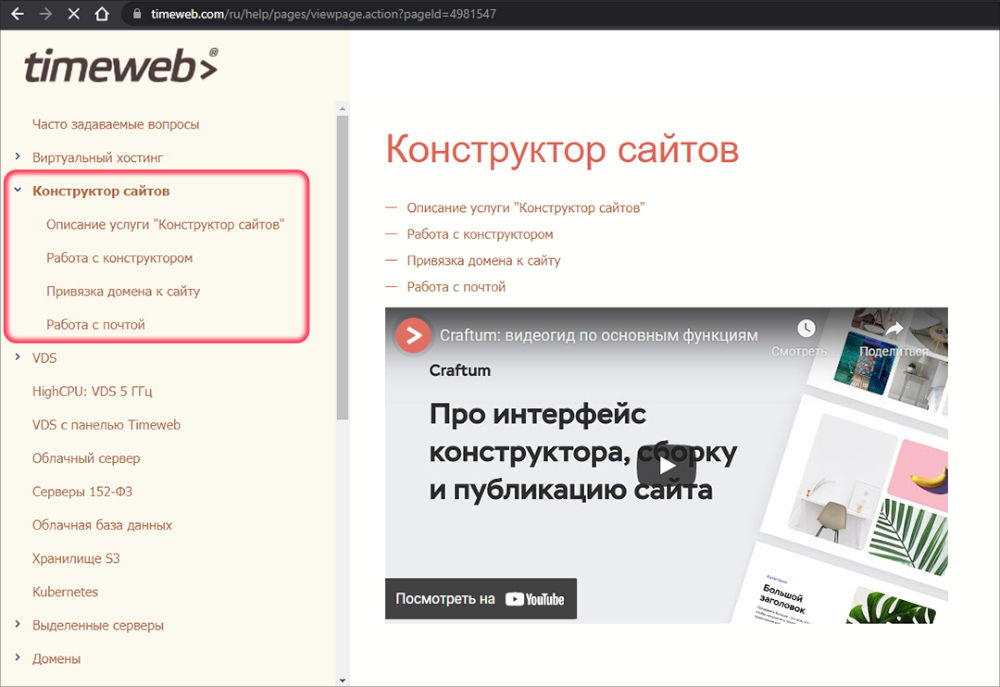
Task: Open 'Виртуальный хостинг' sidebar item
Action: click(x=98, y=158)
